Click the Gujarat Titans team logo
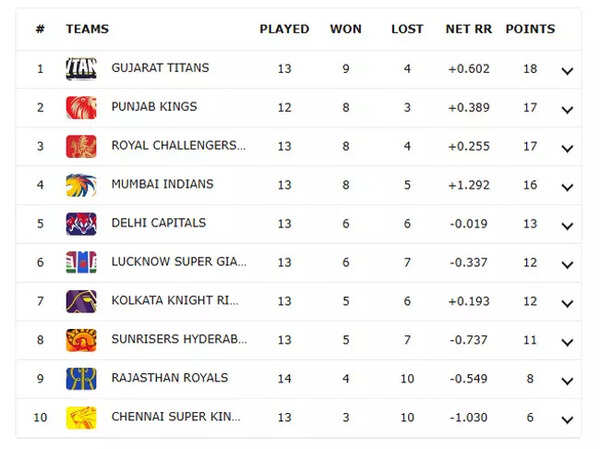The width and height of the screenshot is (600, 449). (82, 68)
